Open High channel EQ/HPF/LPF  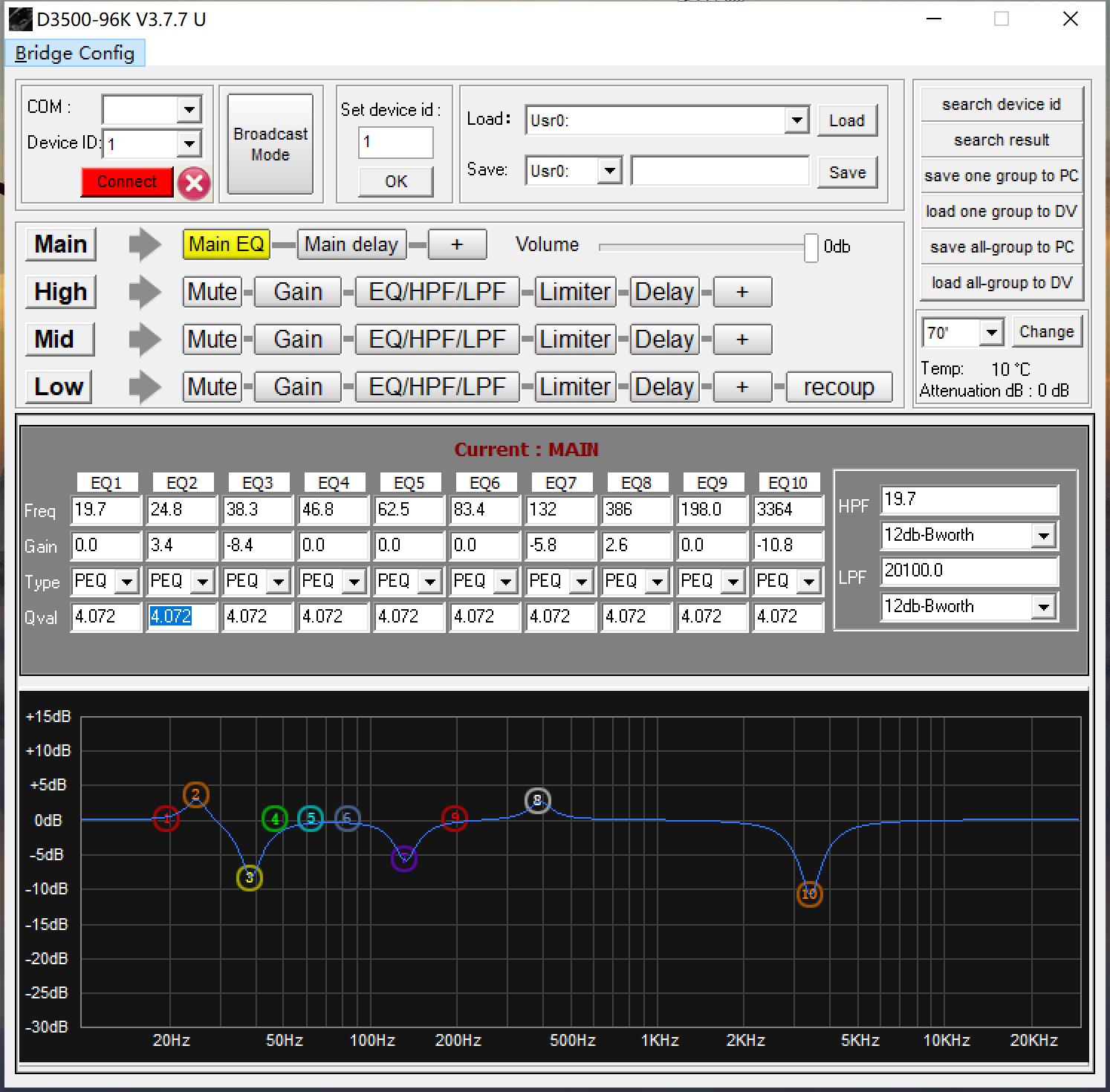(x=438, y=292)
